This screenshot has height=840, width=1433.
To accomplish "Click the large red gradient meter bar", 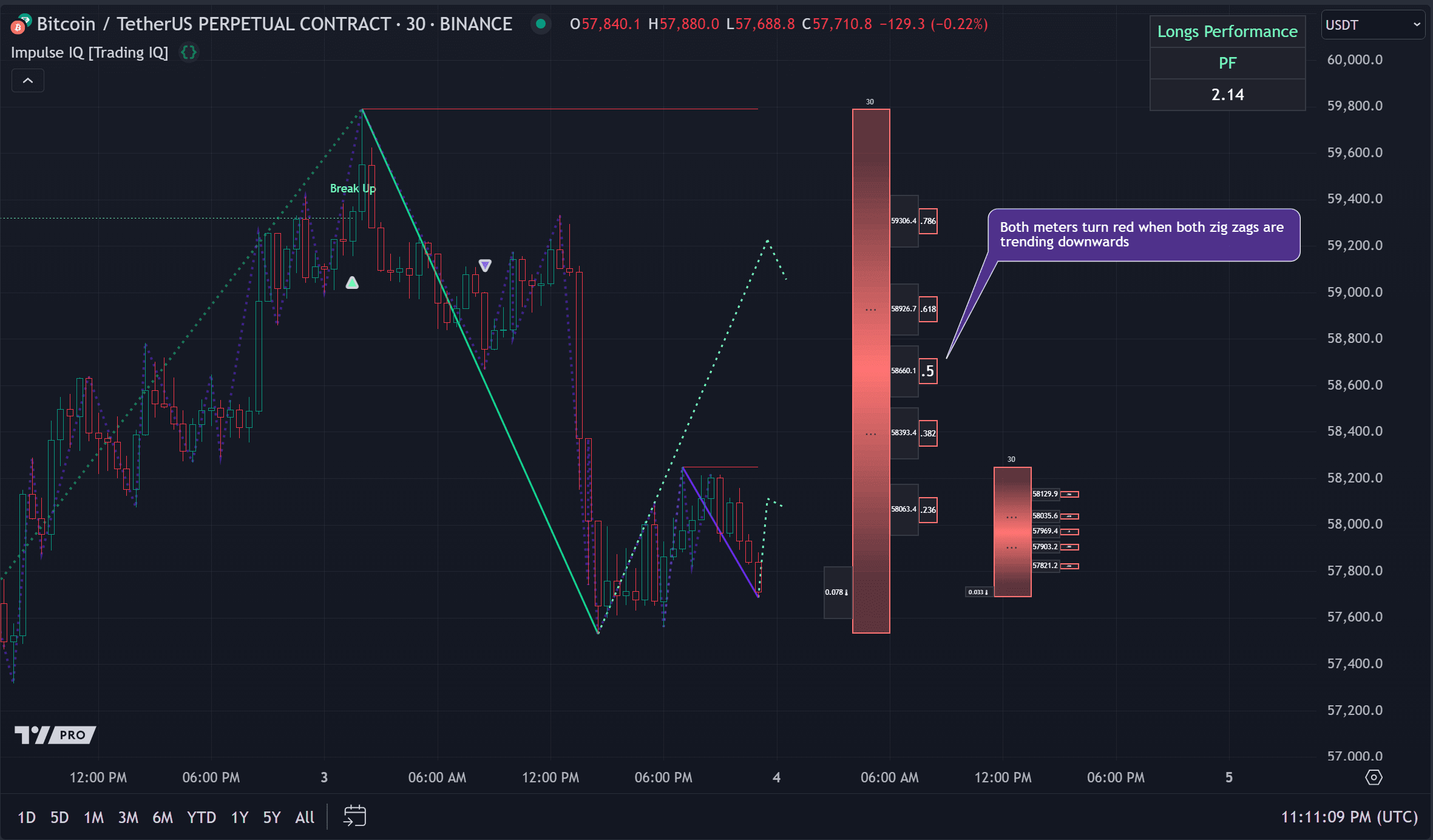I will [x=871, y=371].
